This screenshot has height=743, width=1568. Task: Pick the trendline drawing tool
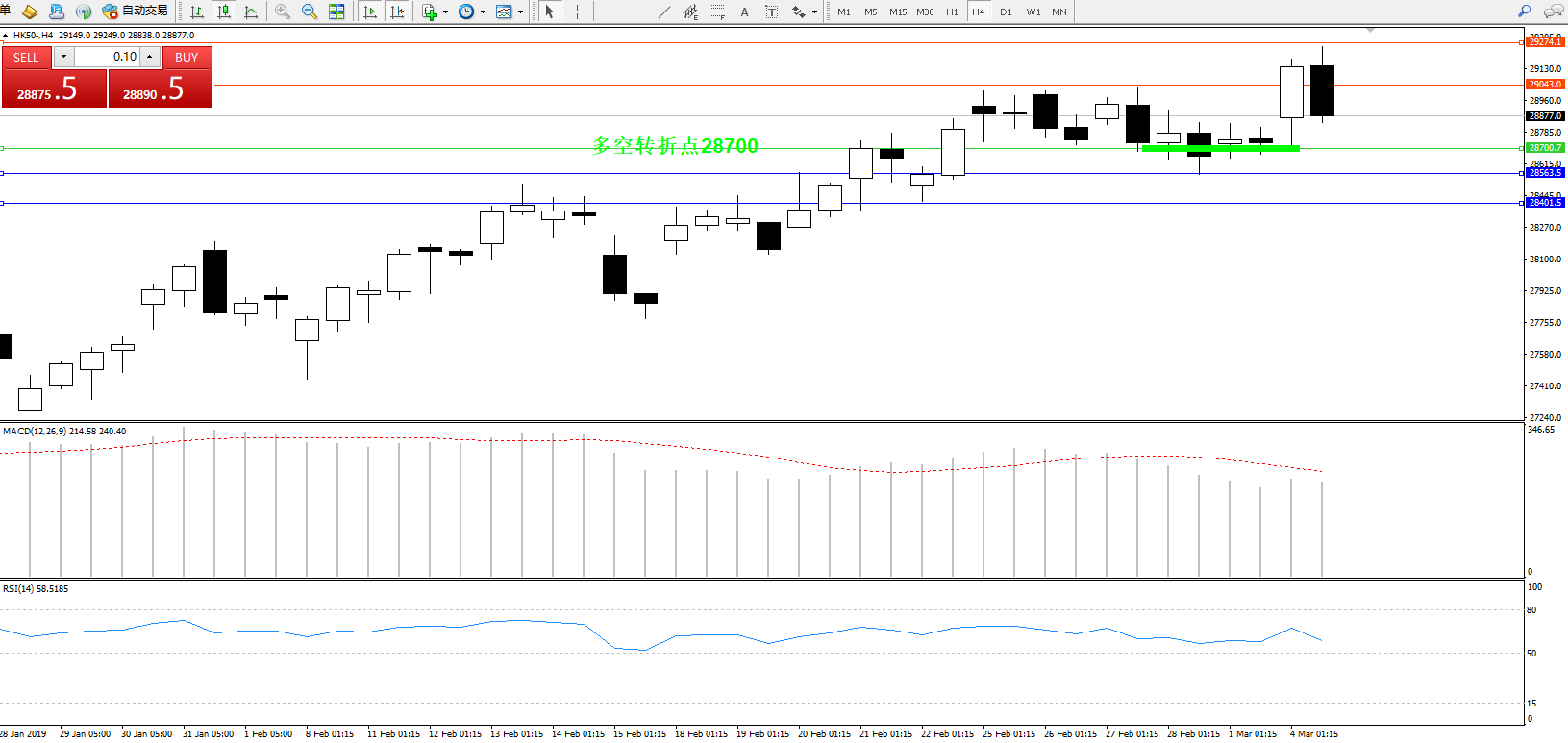[x=663, y=12]
